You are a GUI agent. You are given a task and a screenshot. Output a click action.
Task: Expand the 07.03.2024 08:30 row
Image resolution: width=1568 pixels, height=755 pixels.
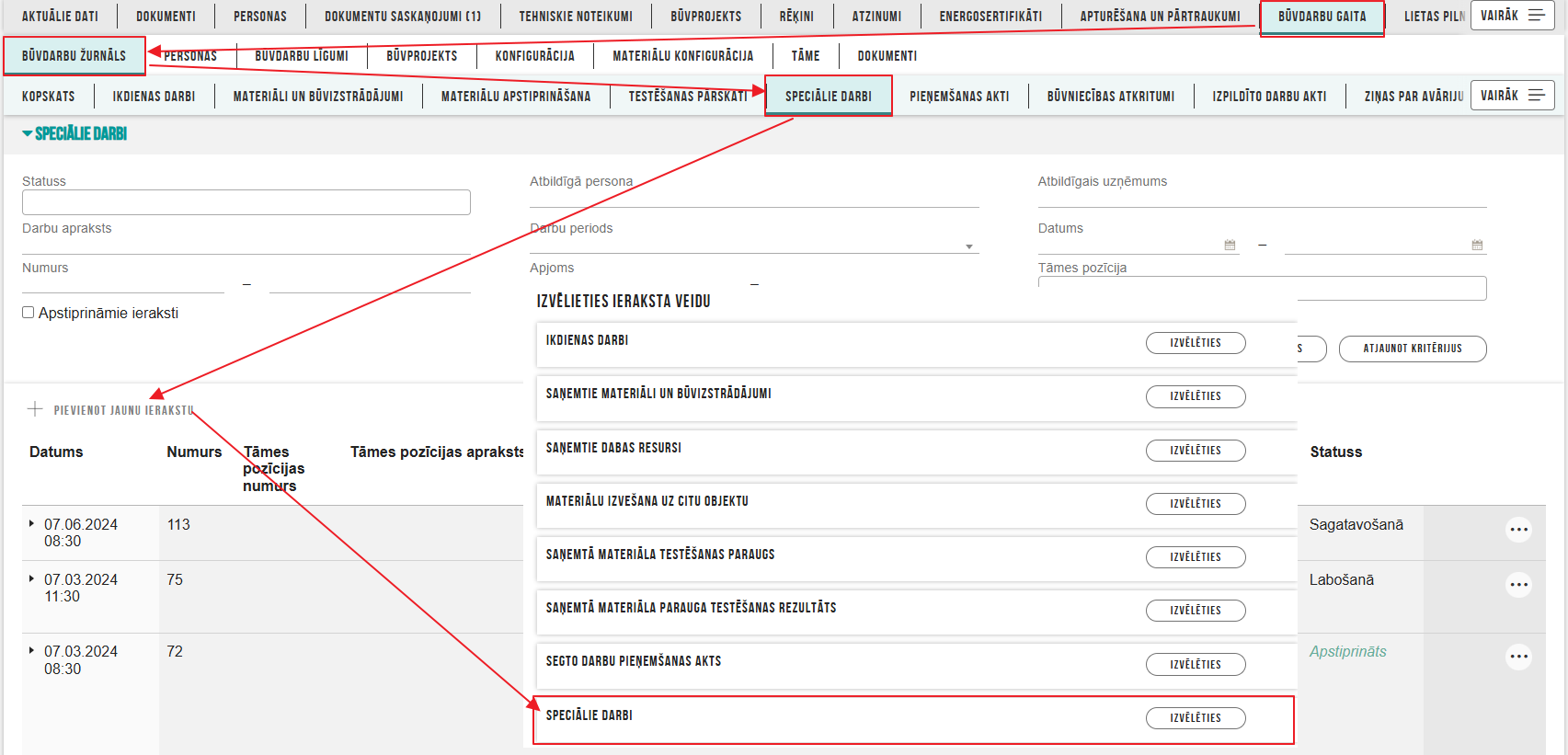[x=31, y=650]
